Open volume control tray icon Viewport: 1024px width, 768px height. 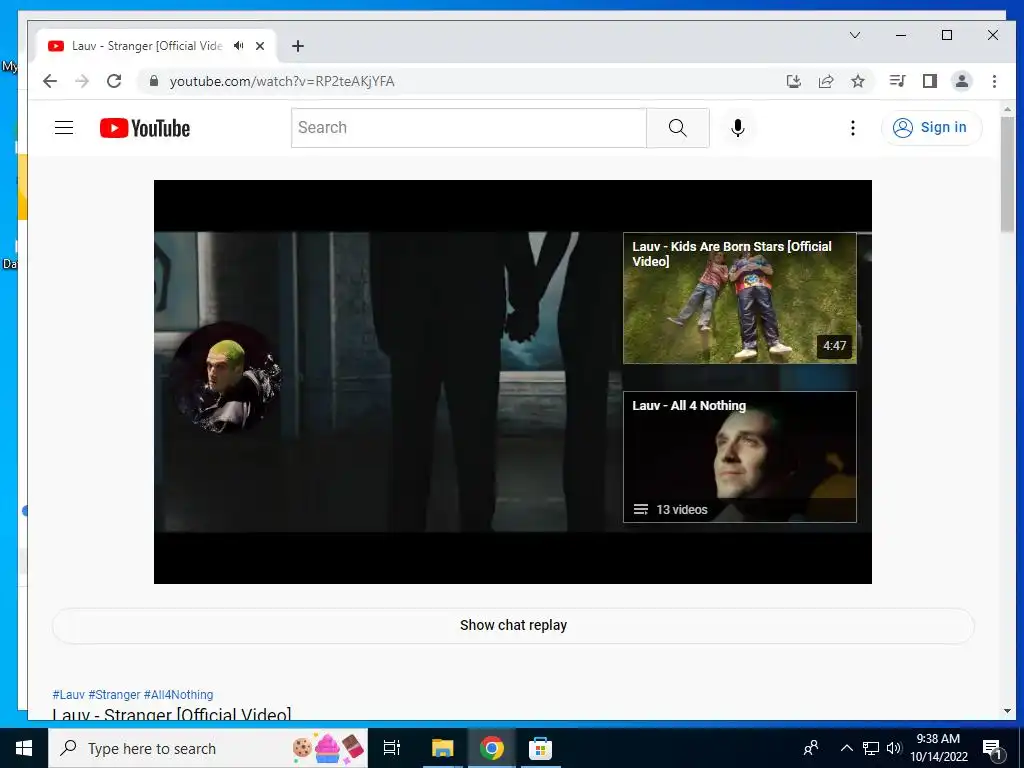click(x=894, y=748)
